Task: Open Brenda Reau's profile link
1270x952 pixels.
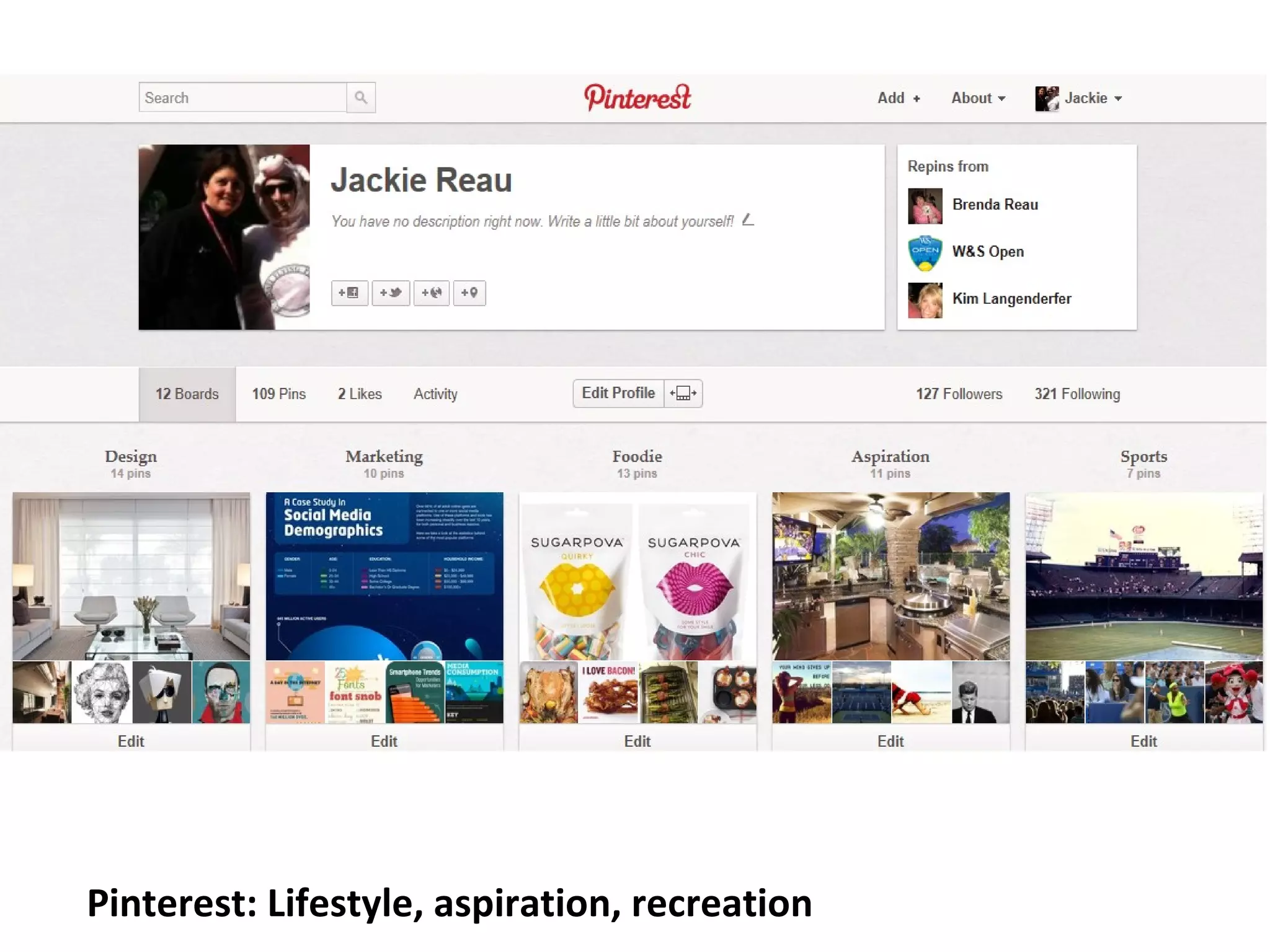Action: [995, 205]
